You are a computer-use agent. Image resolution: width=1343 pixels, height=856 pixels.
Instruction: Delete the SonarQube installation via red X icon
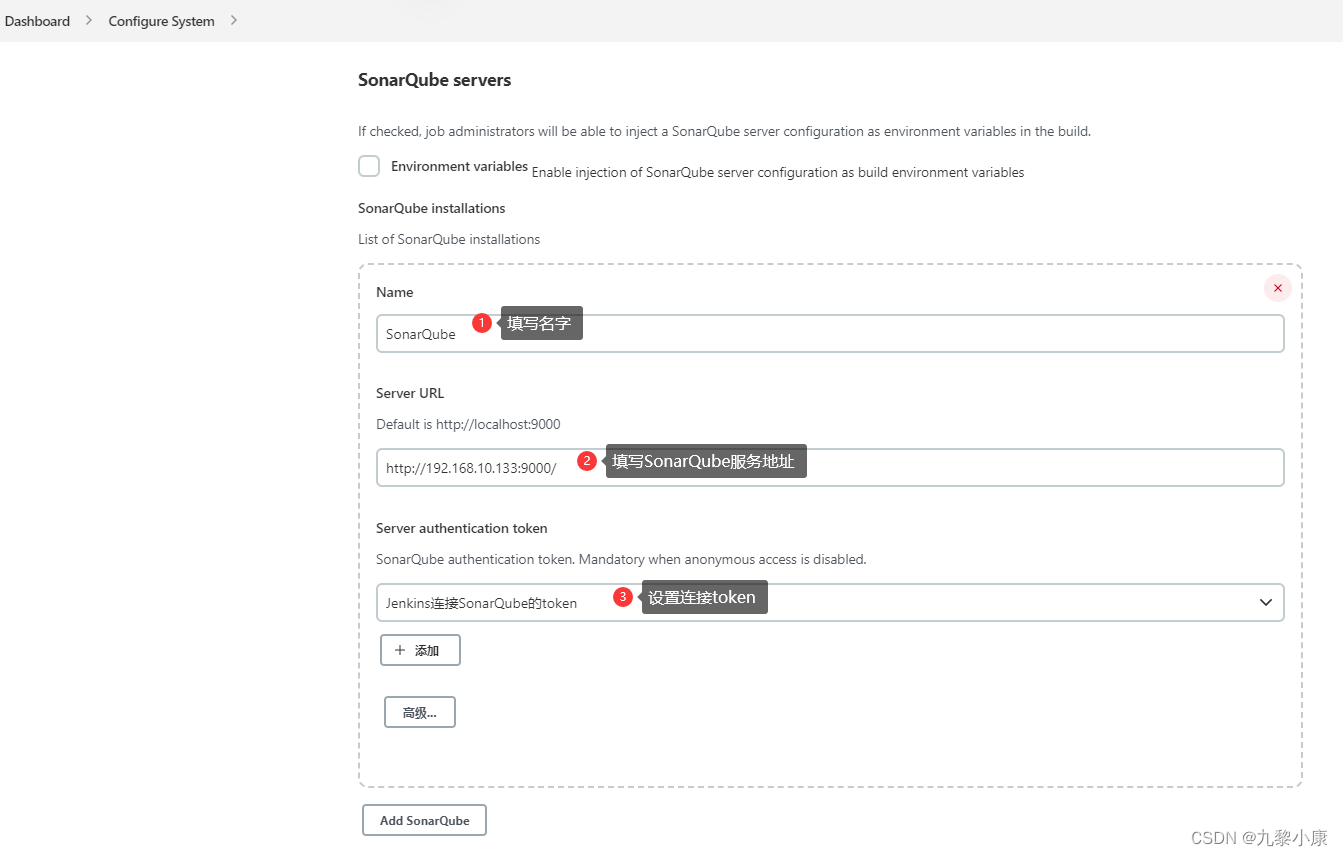click(x=1277, y=287)
